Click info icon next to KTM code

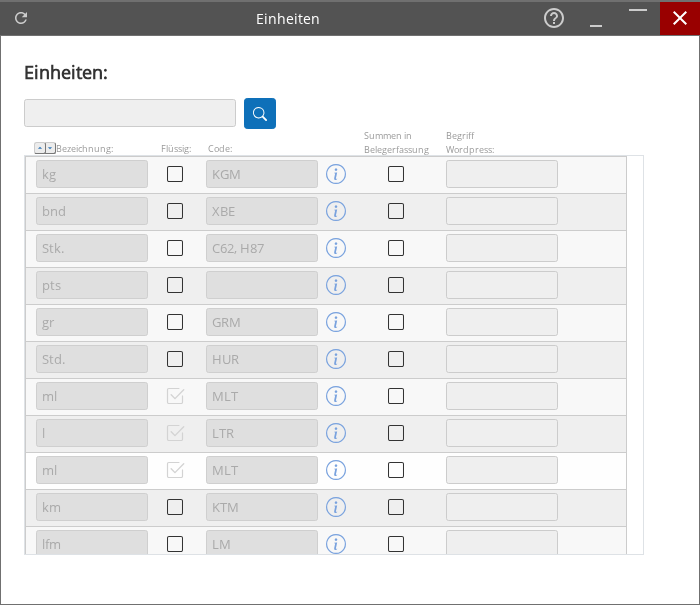tap(336, 507)
